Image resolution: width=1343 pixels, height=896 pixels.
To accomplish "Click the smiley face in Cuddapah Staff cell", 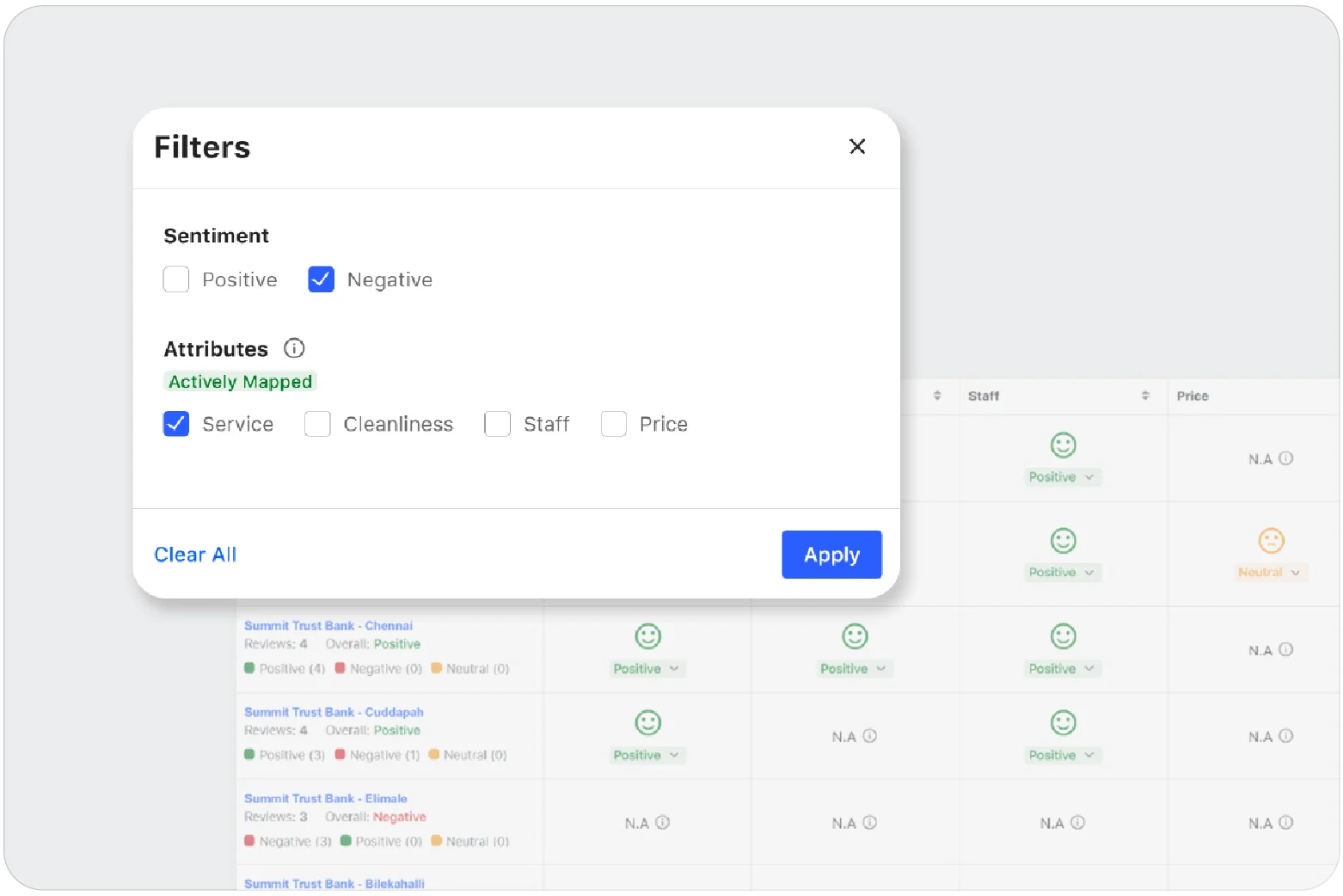I will [x=1063, y=723].
